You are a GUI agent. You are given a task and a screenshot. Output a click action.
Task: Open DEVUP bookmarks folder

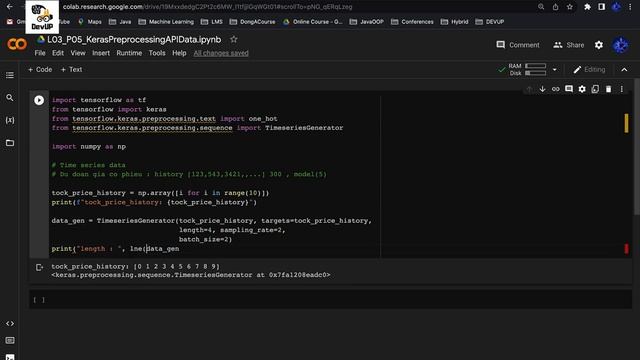[490, 22]
